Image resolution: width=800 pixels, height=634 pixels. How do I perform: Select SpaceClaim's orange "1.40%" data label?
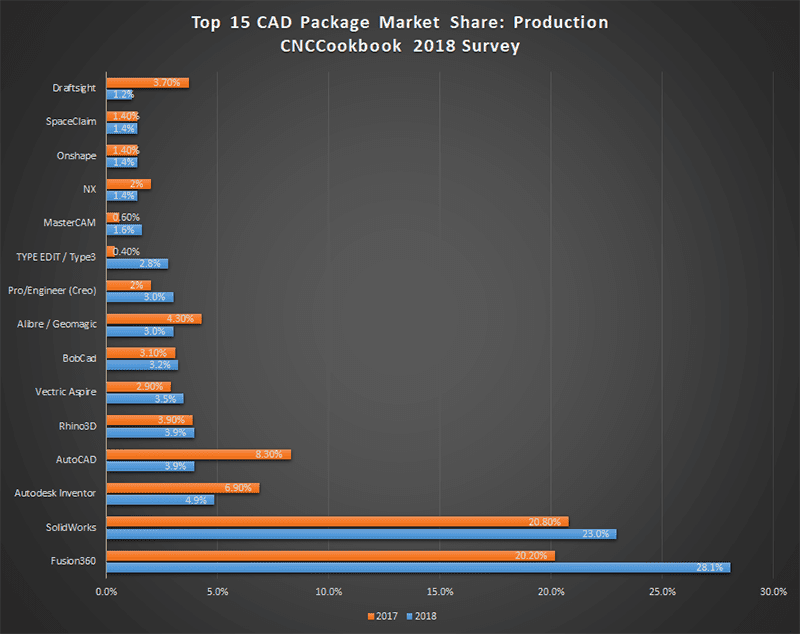point(126,116)
